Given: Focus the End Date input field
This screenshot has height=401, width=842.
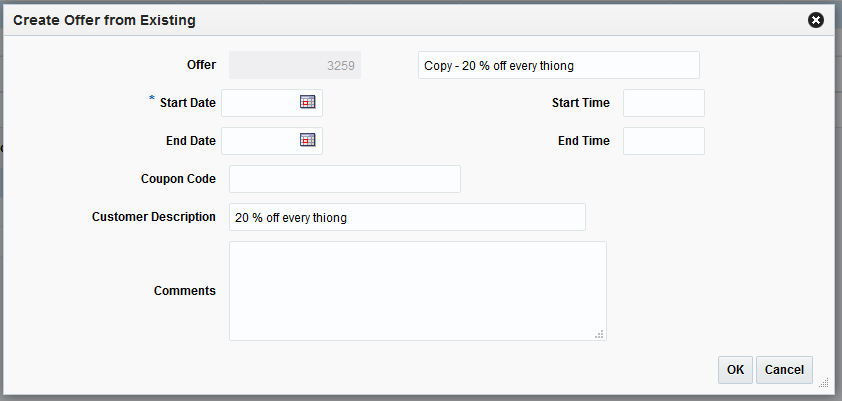Looking at the screenshot, I should point(260,141).
